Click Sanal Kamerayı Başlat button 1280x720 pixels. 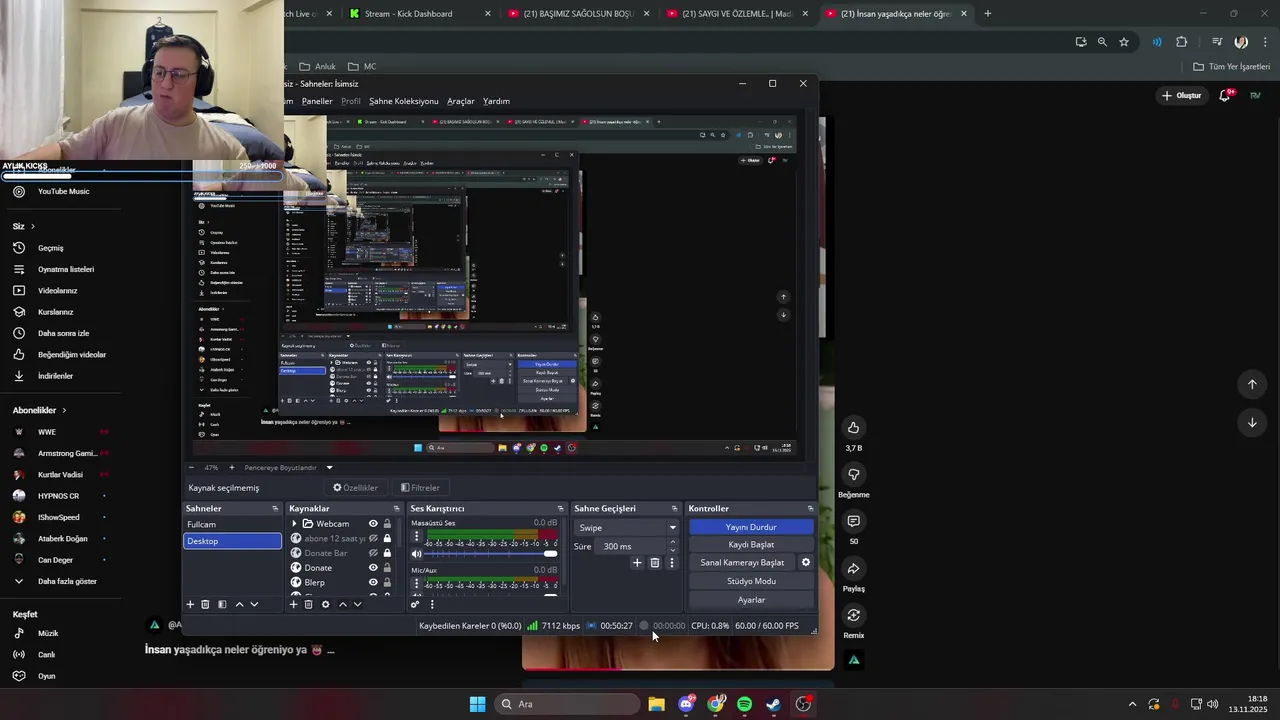tap(743, 562)
